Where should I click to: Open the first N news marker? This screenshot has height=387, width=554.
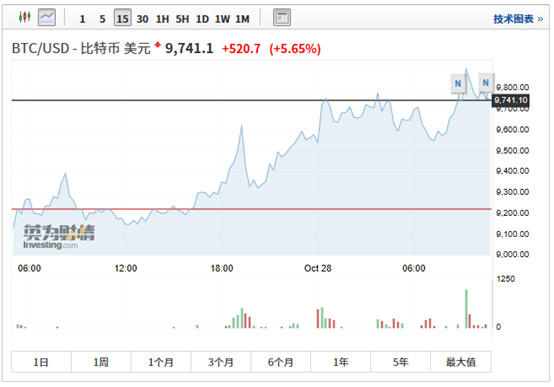(458, 84)
